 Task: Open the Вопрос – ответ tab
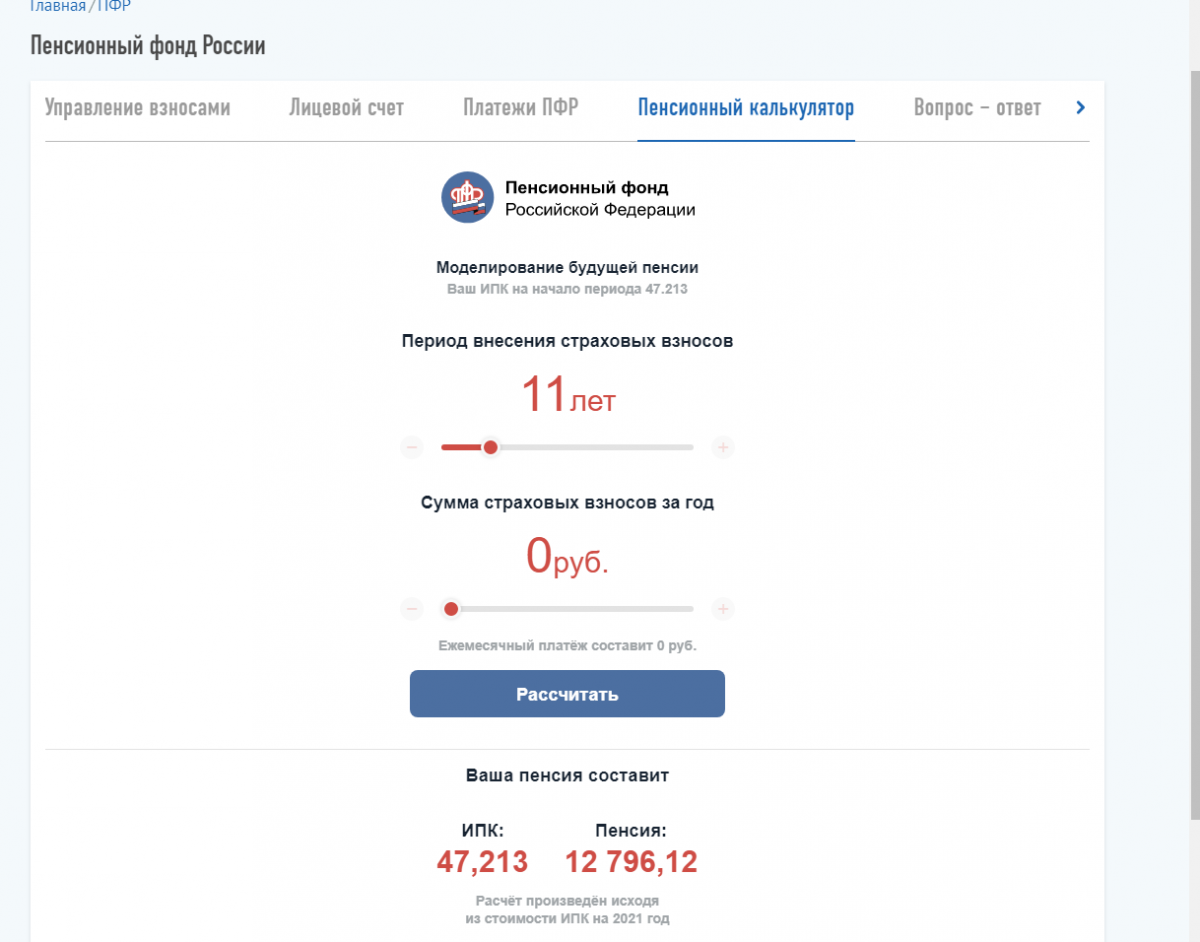tap(977, 108)
